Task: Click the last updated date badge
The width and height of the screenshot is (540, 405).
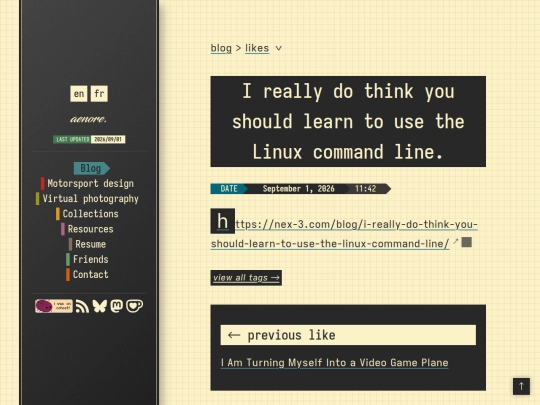Action: (x=89, y=139)
